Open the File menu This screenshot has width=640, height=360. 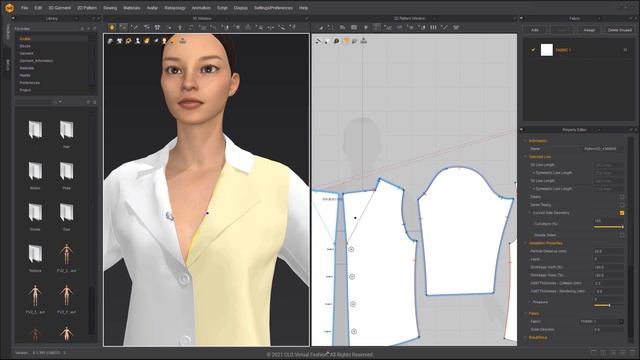tap(24, 8)
